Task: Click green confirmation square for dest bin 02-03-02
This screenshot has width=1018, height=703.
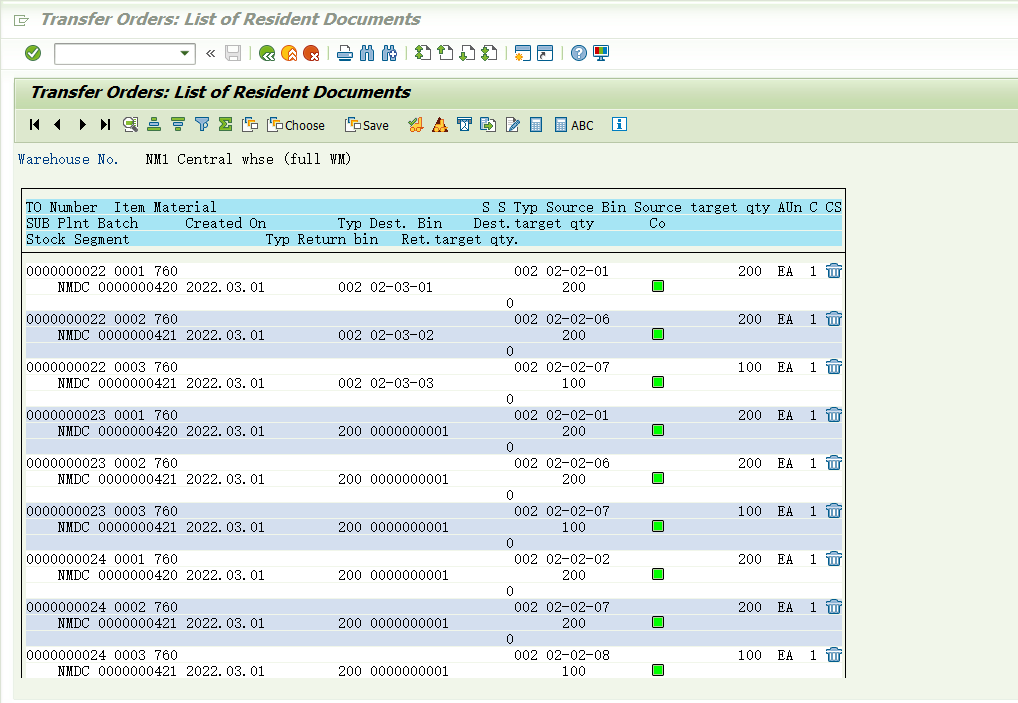Action: (x=658, y=334)
